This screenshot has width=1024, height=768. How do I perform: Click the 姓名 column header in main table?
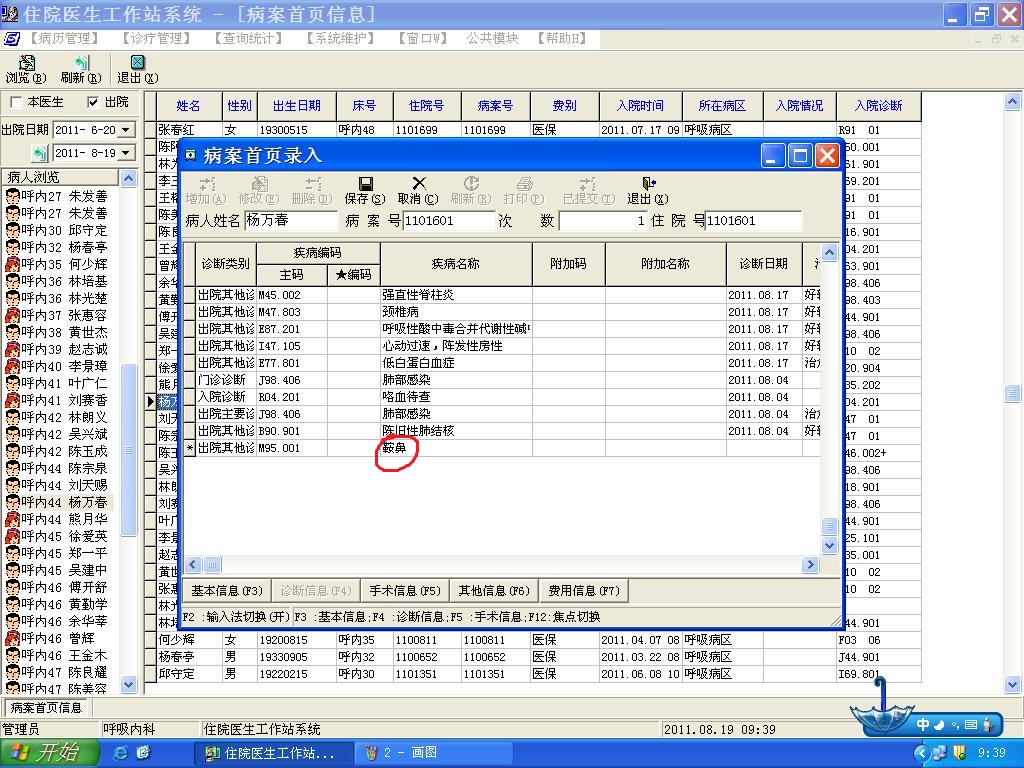click(x=189, y=106)
